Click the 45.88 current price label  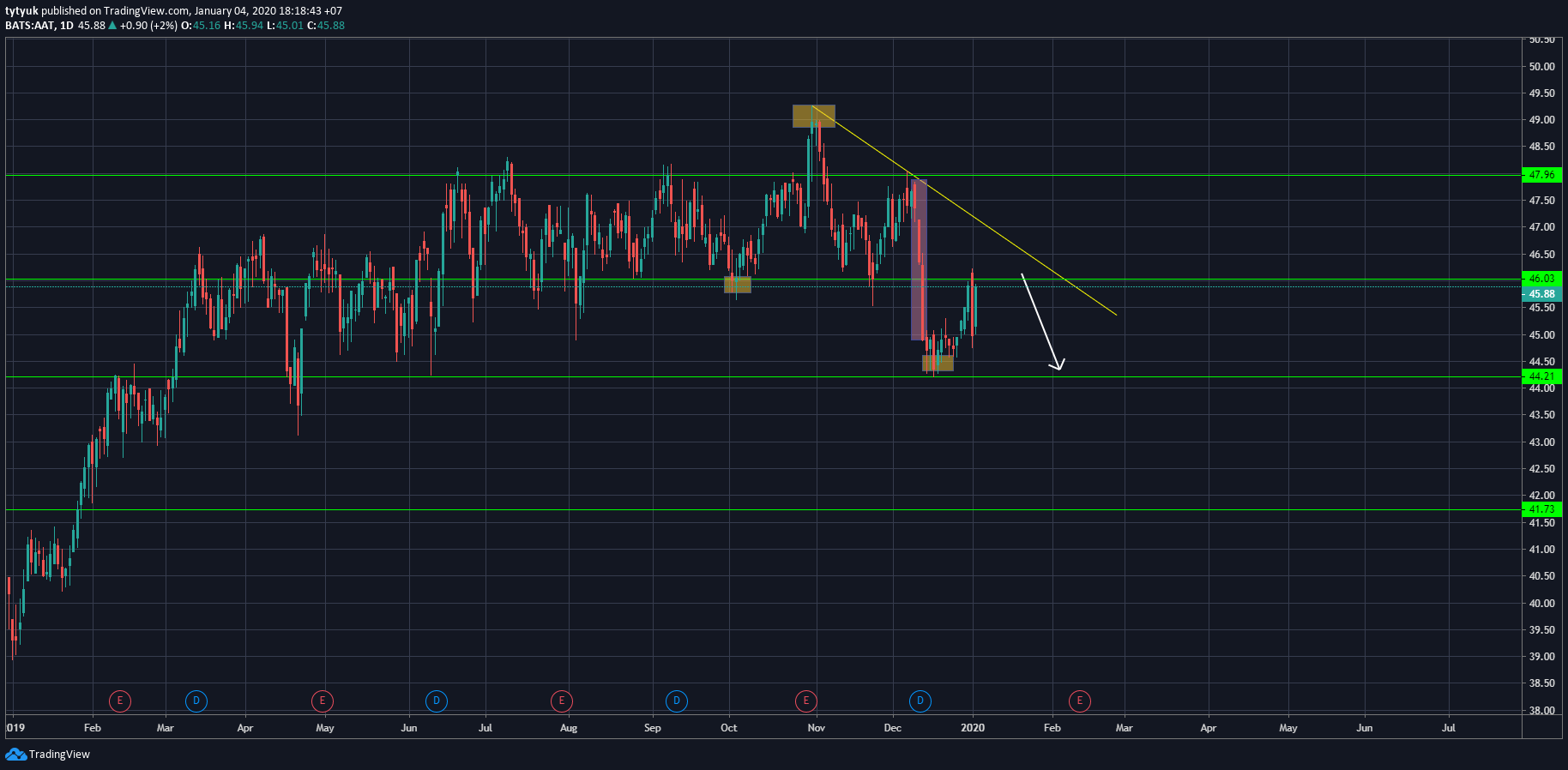coord(1542,294)
